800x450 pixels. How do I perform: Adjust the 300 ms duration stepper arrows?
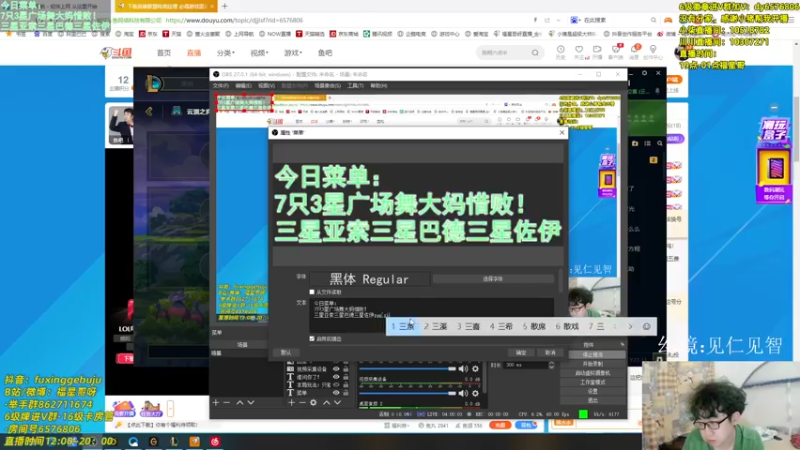point(552,365)
